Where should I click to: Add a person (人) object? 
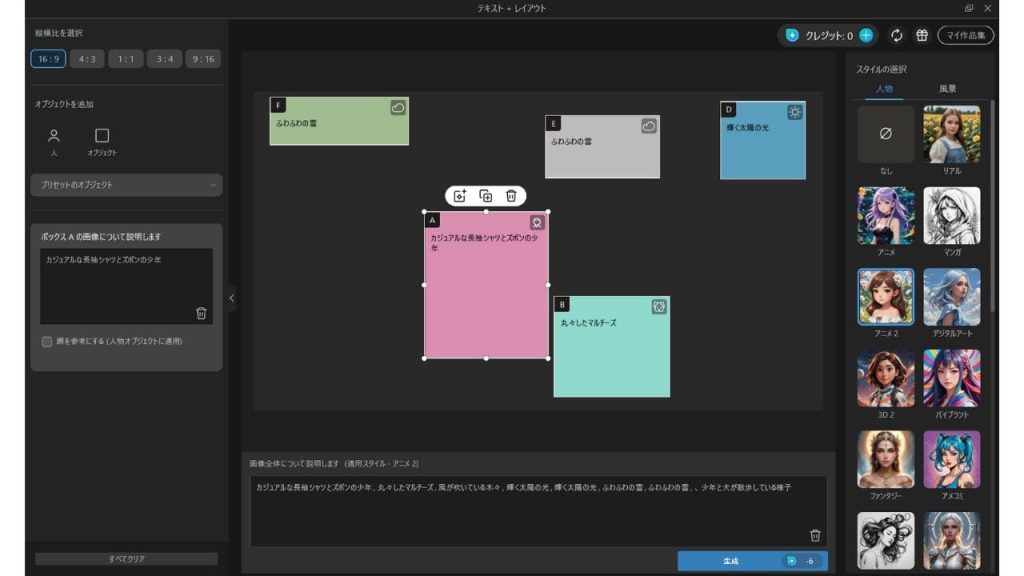(x=54, y=140)
